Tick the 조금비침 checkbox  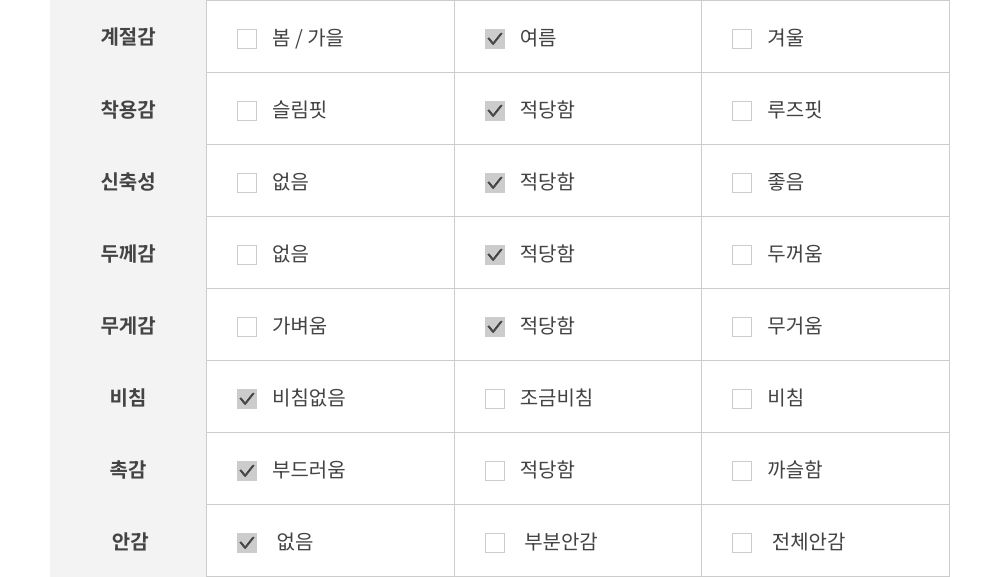point(495,399)
